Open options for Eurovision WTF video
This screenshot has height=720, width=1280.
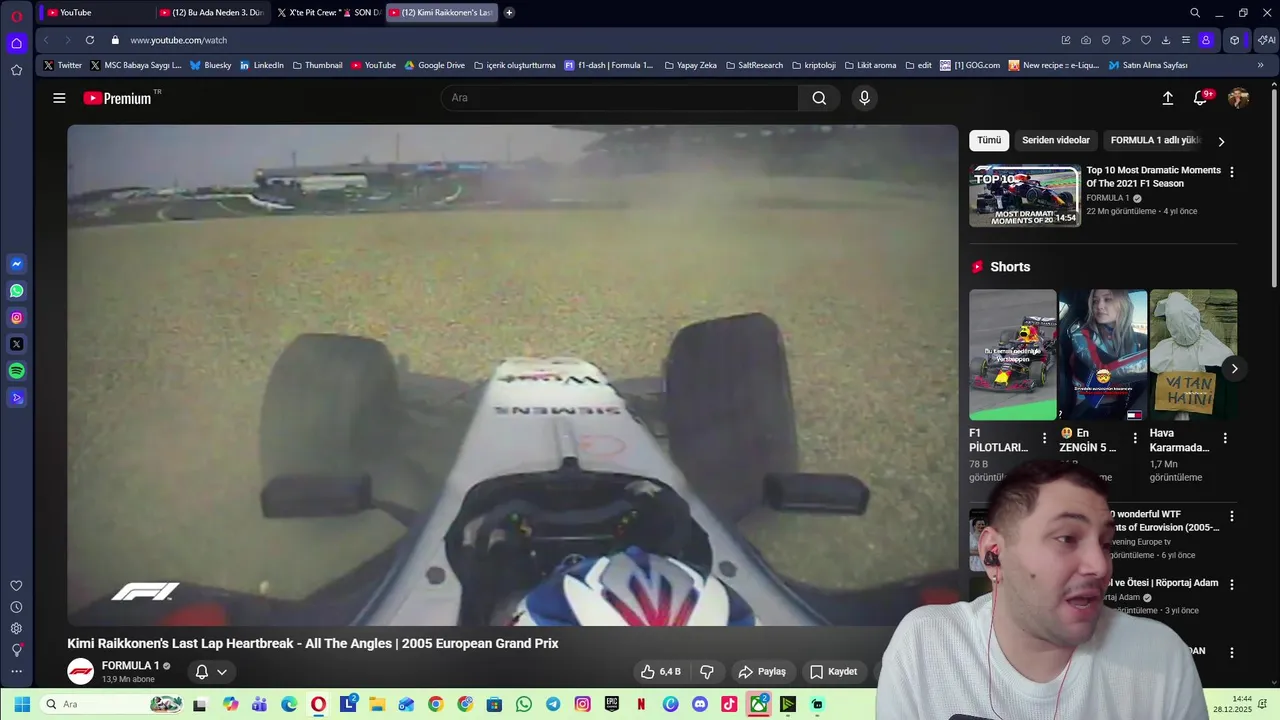click(x=1232, y=517)
